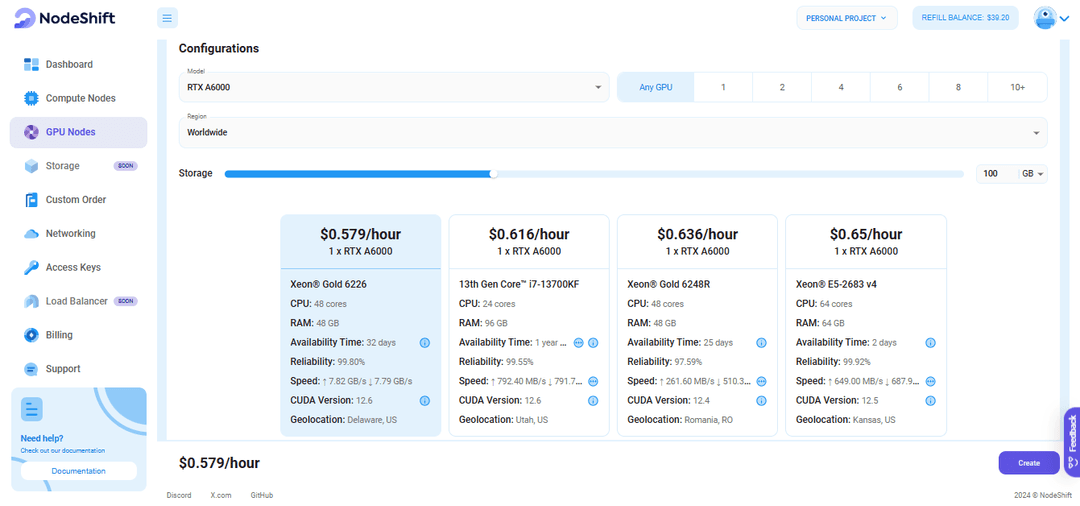Viewport: 1080px width, 506px height.
Task: Open the X.com footer link
Action: (220, 495)
